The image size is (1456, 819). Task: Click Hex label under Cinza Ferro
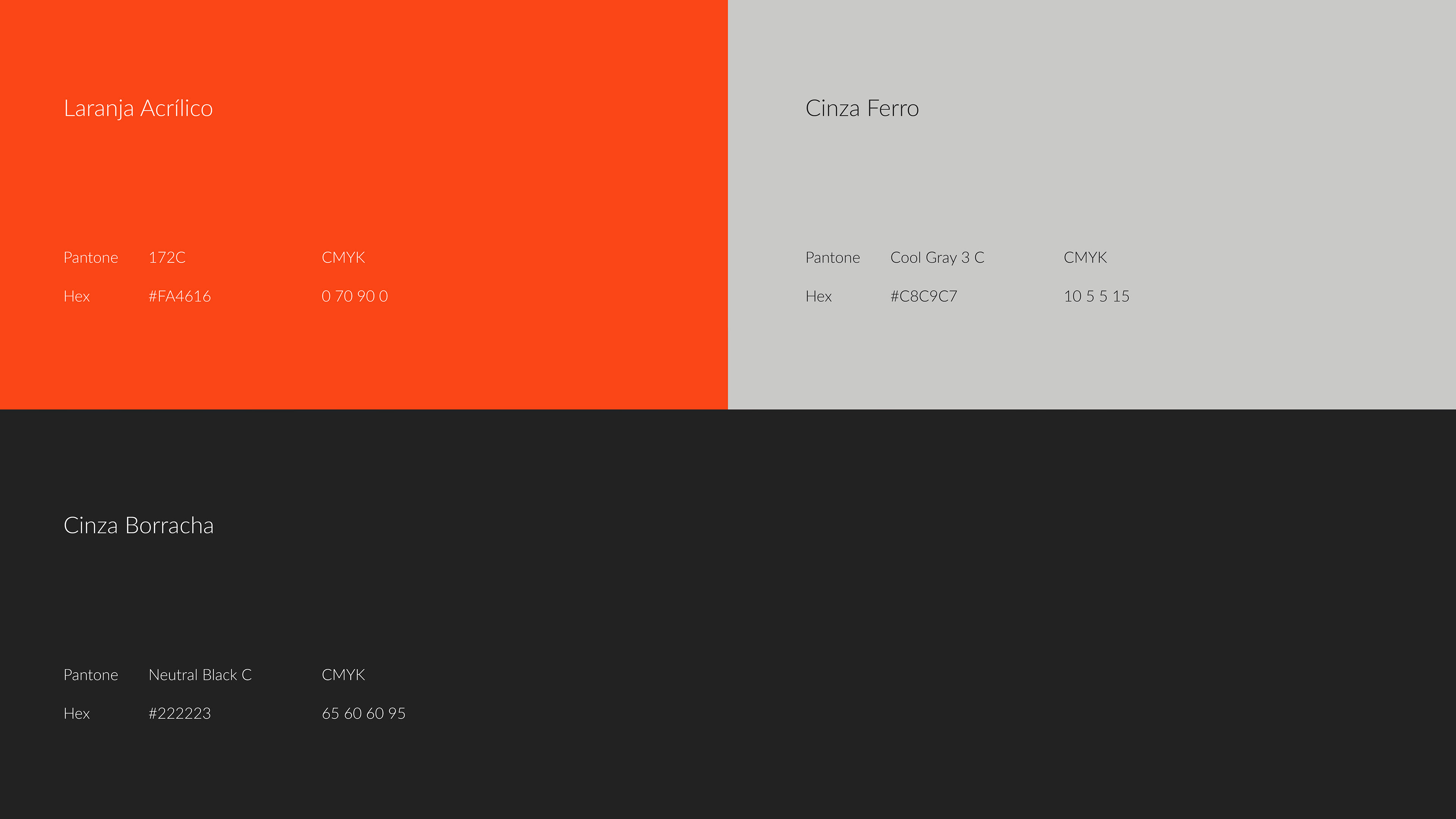(819, 296)
